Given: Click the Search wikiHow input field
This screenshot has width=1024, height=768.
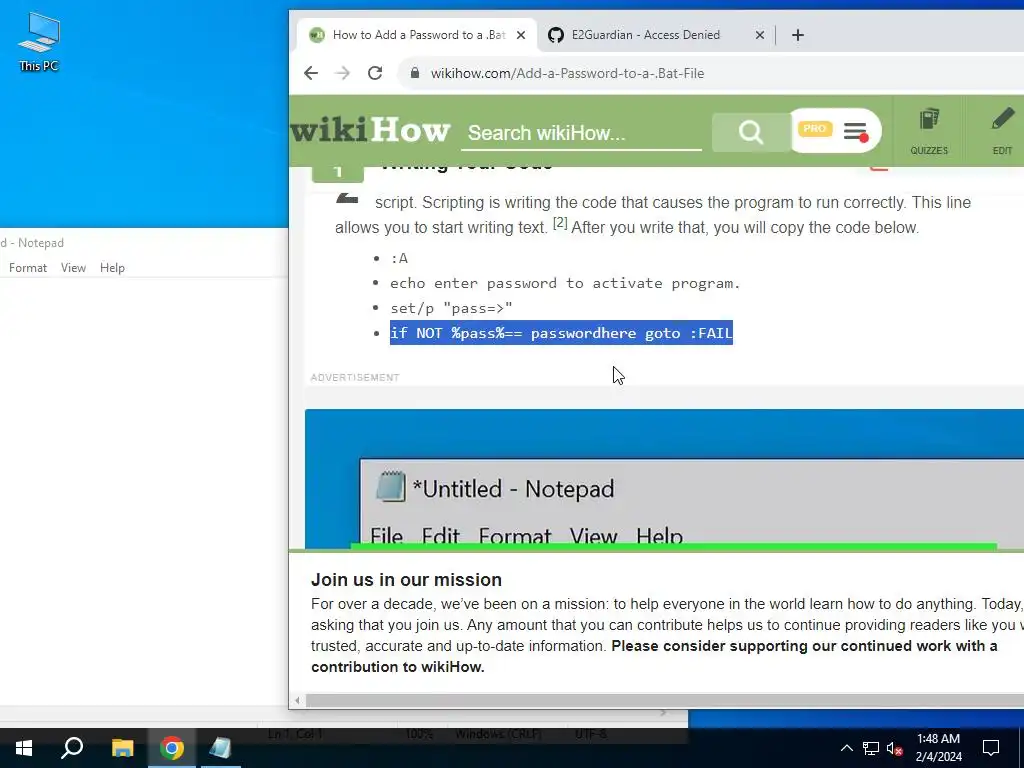Looking at the screenshot, I should click(581, 133).
